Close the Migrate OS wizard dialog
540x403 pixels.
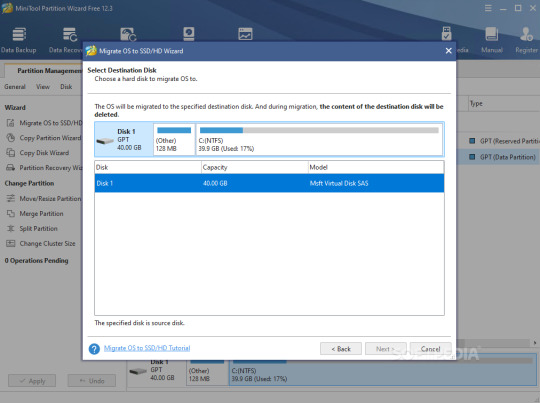[x=448, y=51]
